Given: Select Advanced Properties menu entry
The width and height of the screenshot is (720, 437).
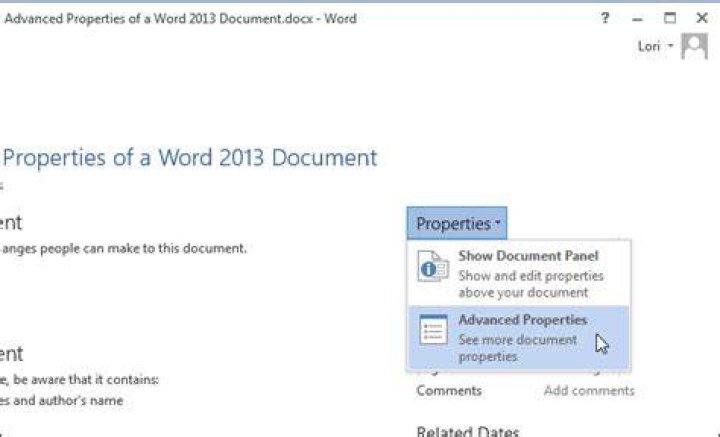Looking at the screenshot, I should pos(519,338).
